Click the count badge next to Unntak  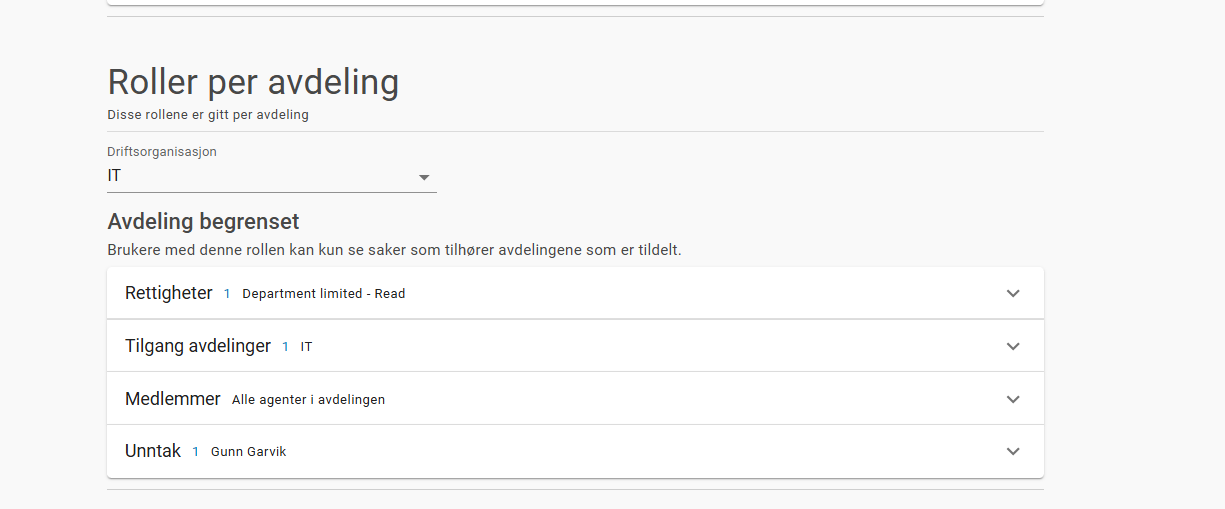196,452
